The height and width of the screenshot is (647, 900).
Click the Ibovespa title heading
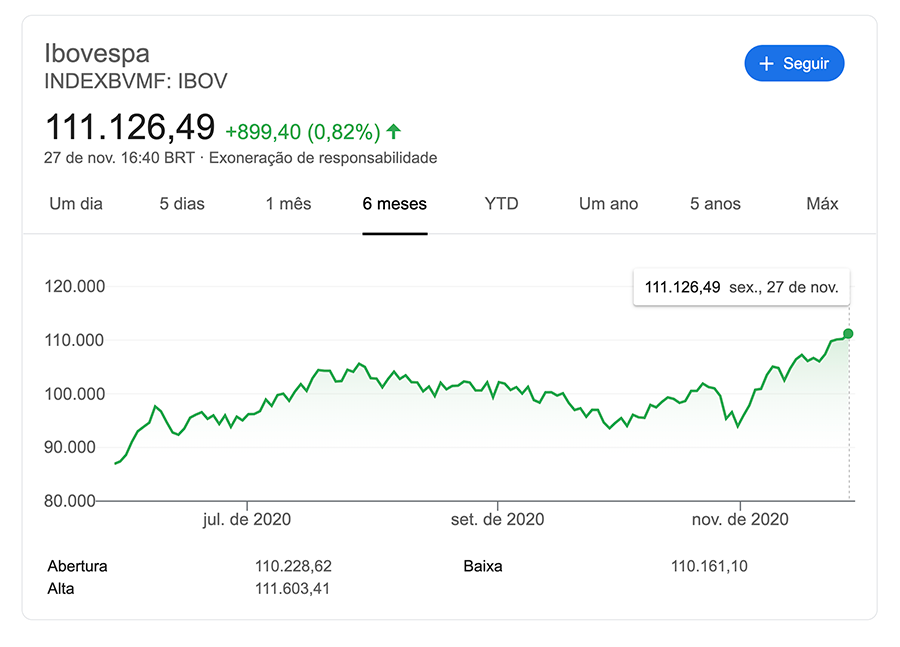[x=97, y=53]
